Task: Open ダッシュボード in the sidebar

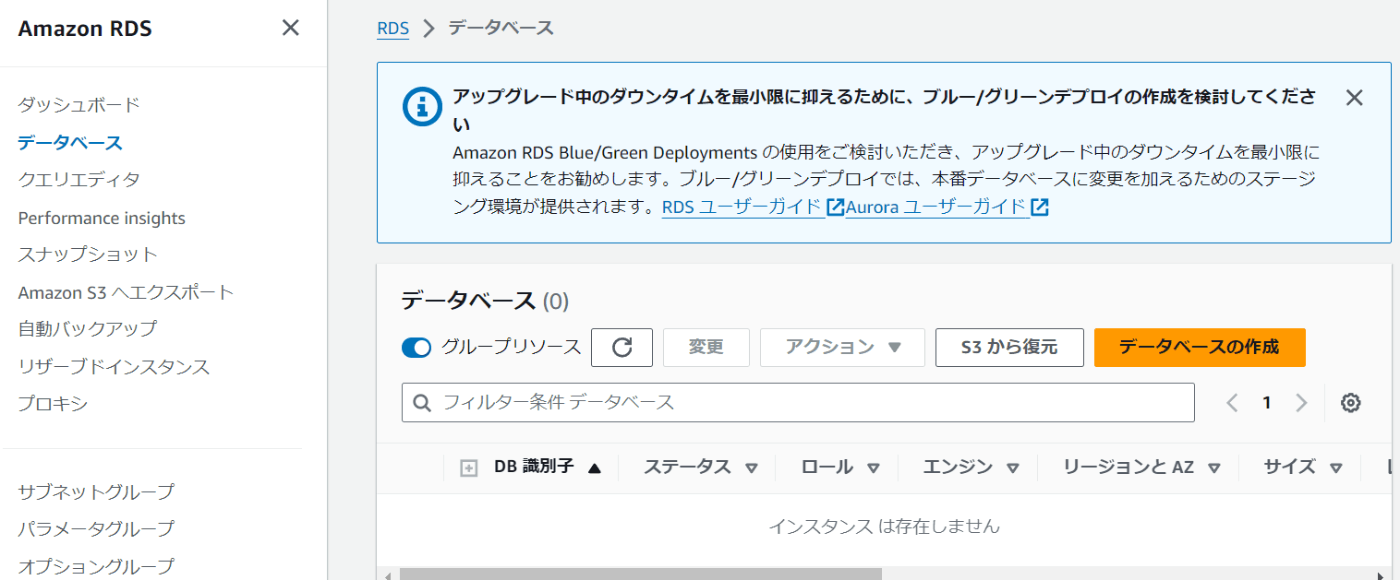Action: [79, 104]
